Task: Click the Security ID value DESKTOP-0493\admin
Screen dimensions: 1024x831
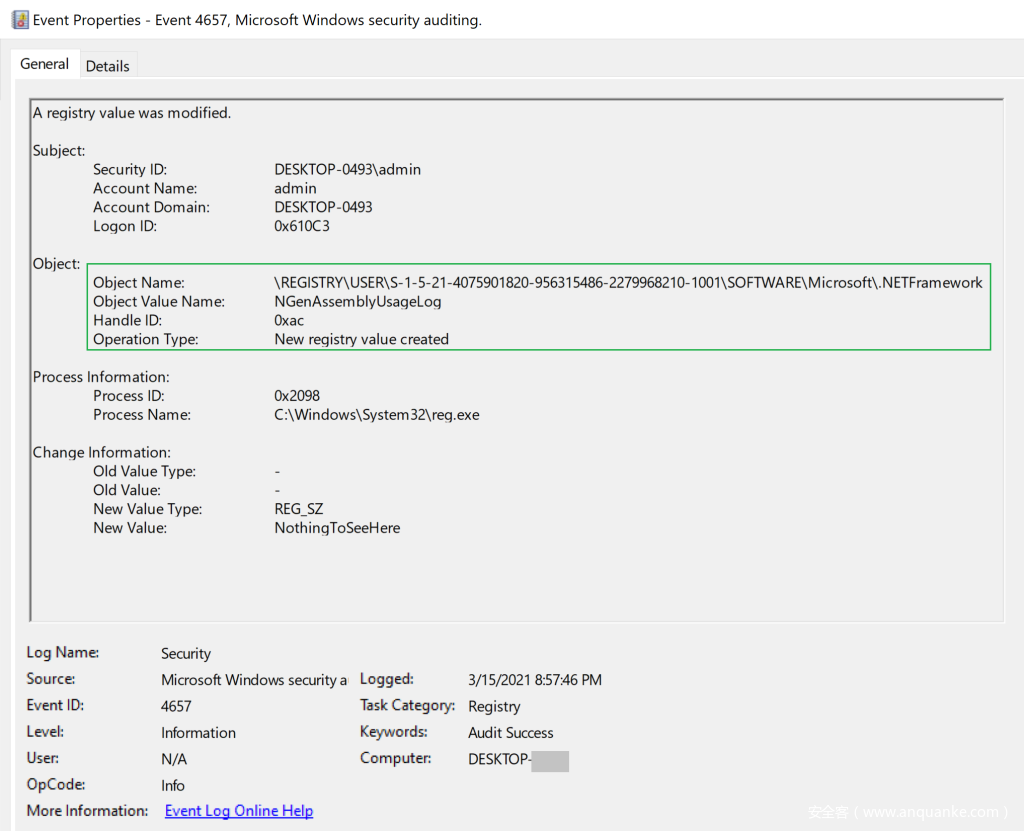Action: click(x=347, y=170)
